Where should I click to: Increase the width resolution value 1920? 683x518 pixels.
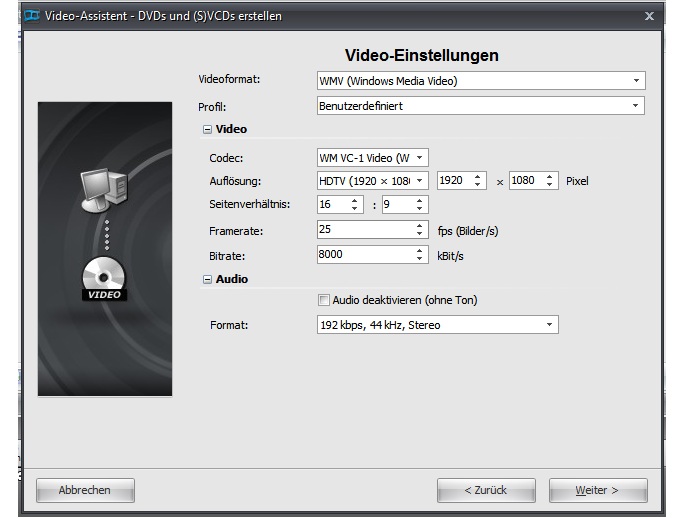[478, 177]
